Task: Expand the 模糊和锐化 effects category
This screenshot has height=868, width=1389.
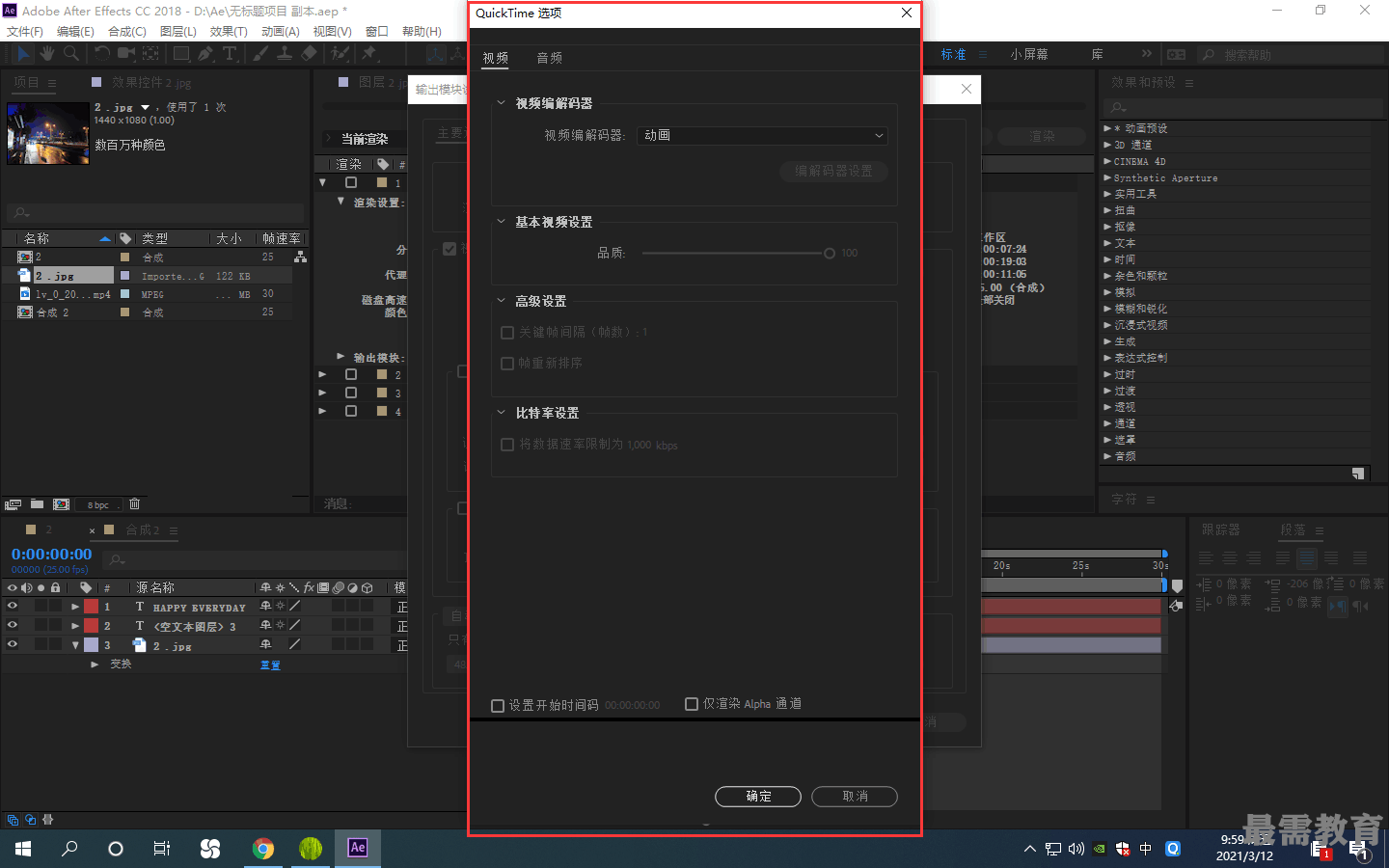Action: pos(1107,309)
